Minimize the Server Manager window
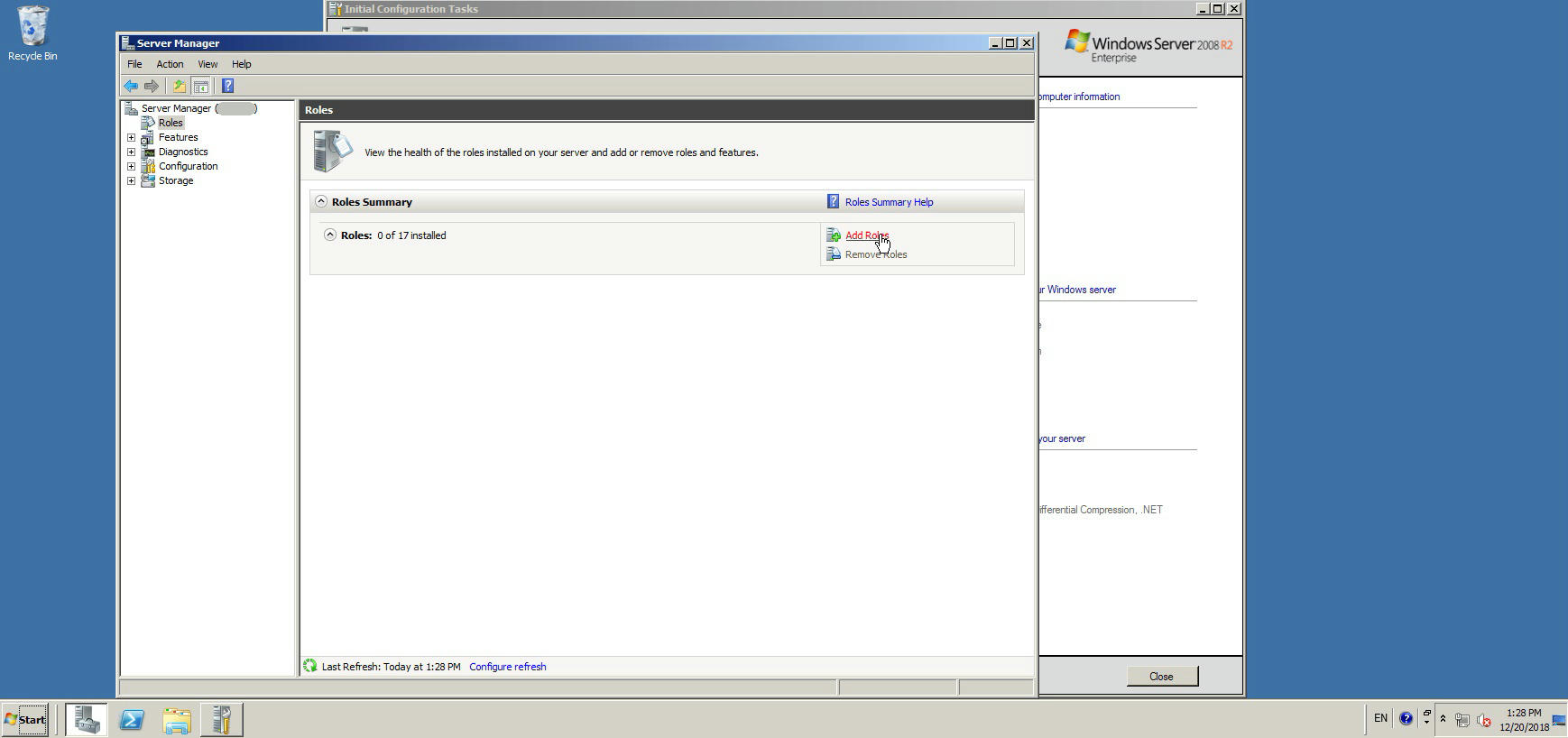The image size is (1568, 738). pos(996,43)
